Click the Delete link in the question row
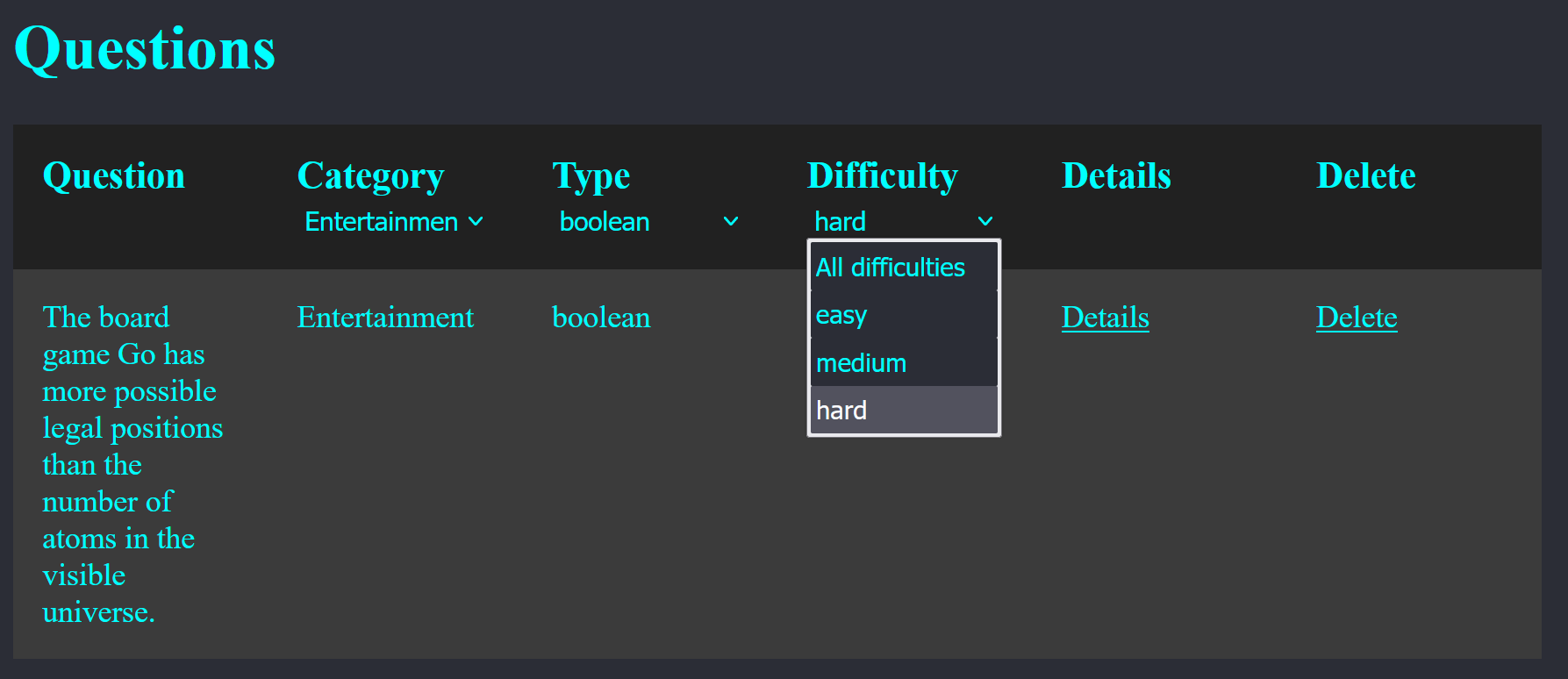 [1356, 318]
